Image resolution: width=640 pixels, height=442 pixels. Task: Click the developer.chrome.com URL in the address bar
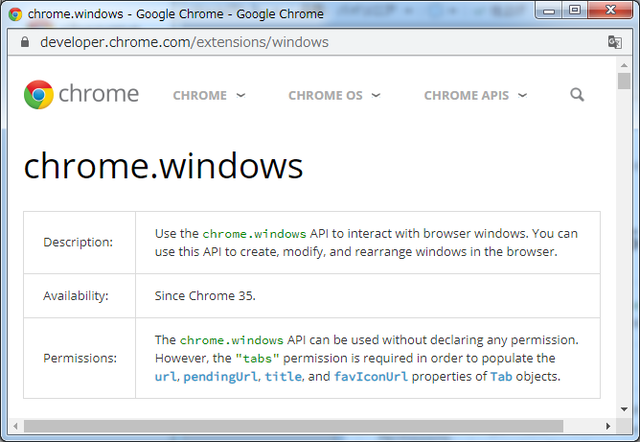coord(184,42)
